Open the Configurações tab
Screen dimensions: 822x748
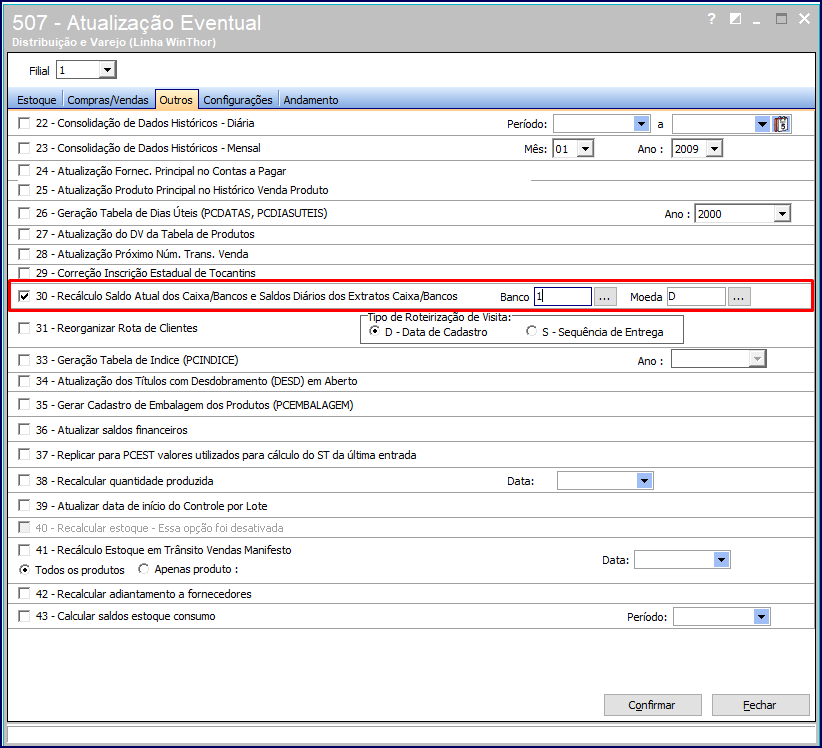coord(238,100)
